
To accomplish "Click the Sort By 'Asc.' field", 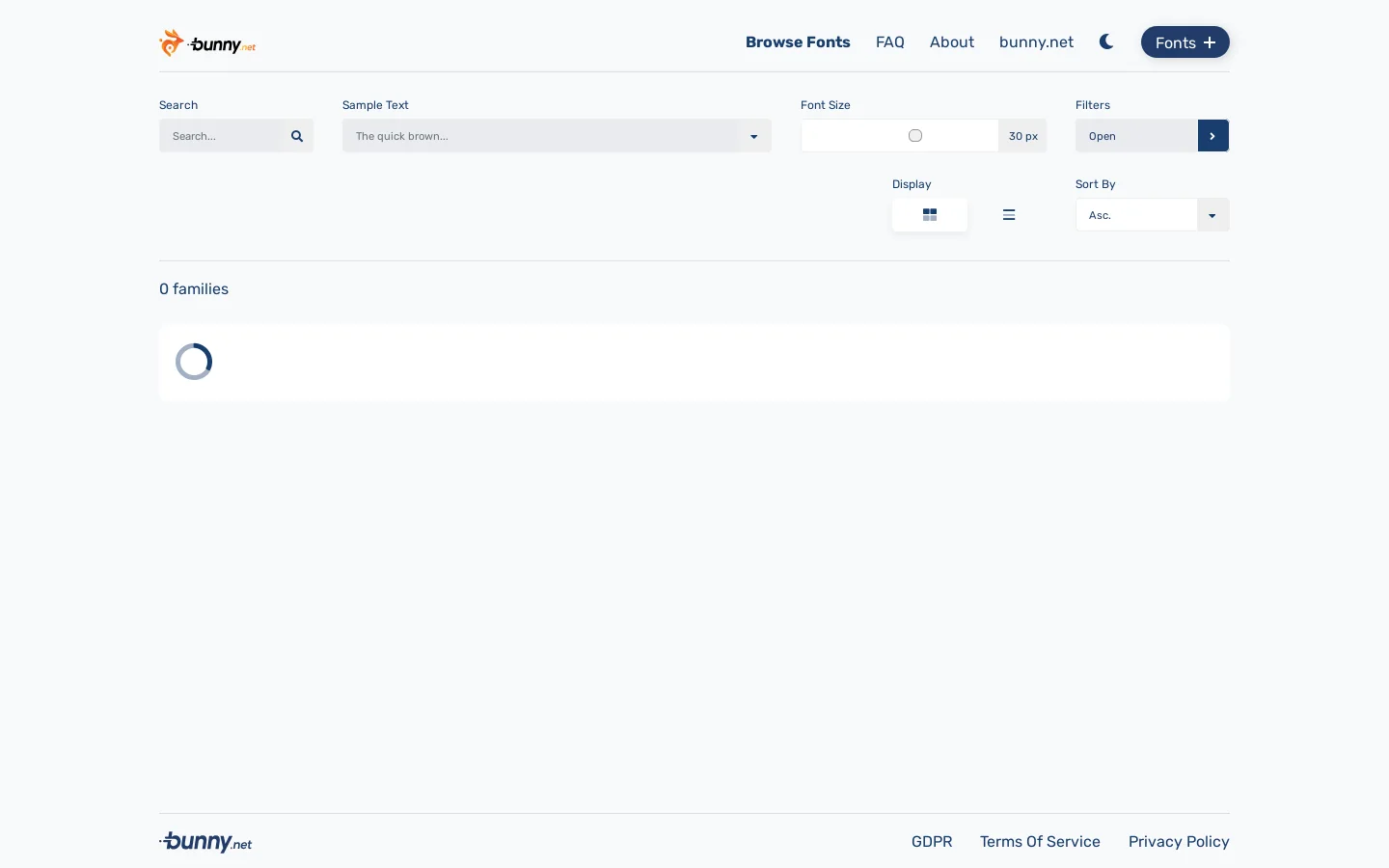I will point(1136,215).
